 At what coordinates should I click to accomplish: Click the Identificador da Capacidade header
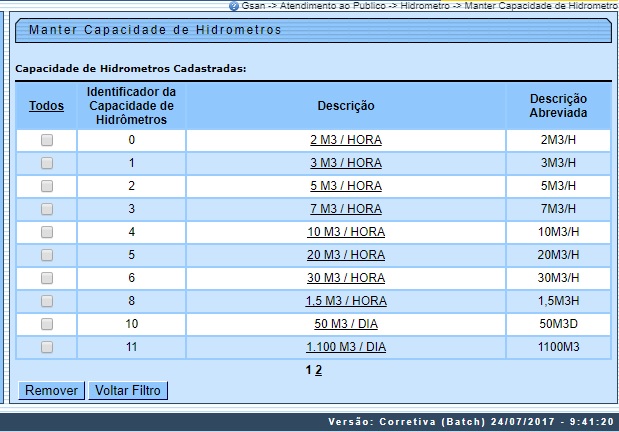point(131,106)
